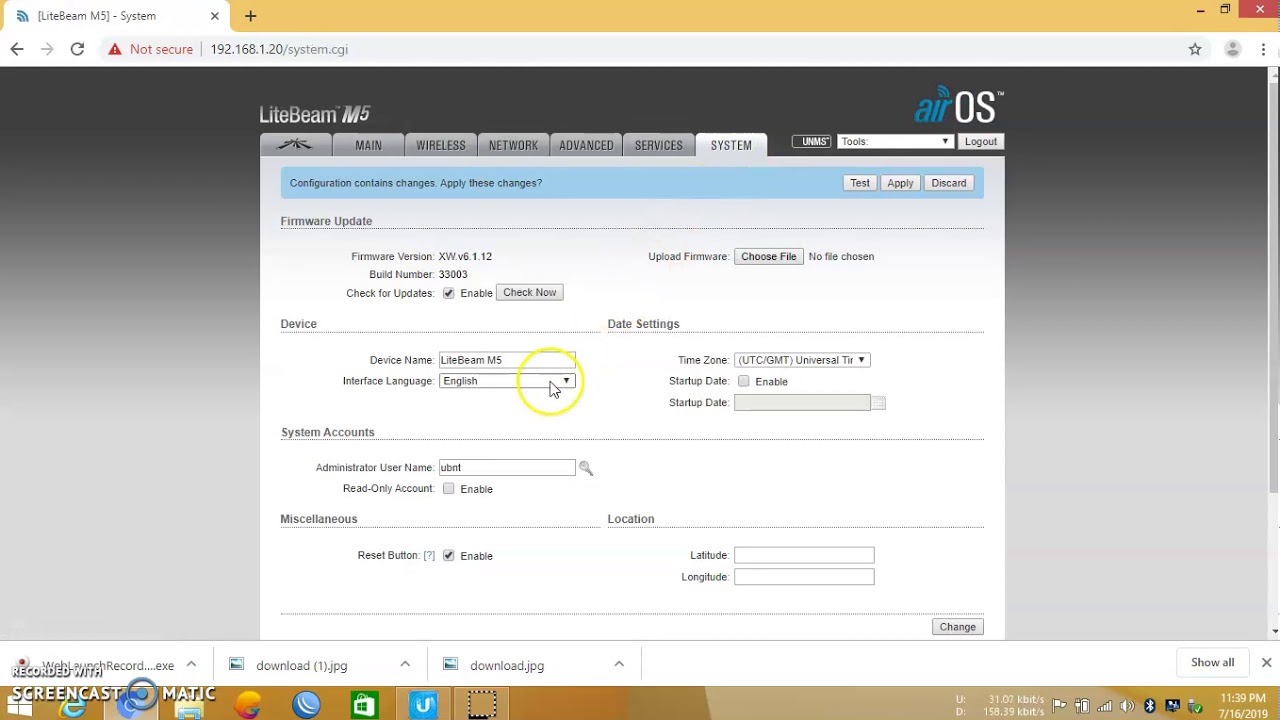This screenshot has height=720, width=1280.
Task: Edit the Administrator User Name field
Action: [507, 467]
